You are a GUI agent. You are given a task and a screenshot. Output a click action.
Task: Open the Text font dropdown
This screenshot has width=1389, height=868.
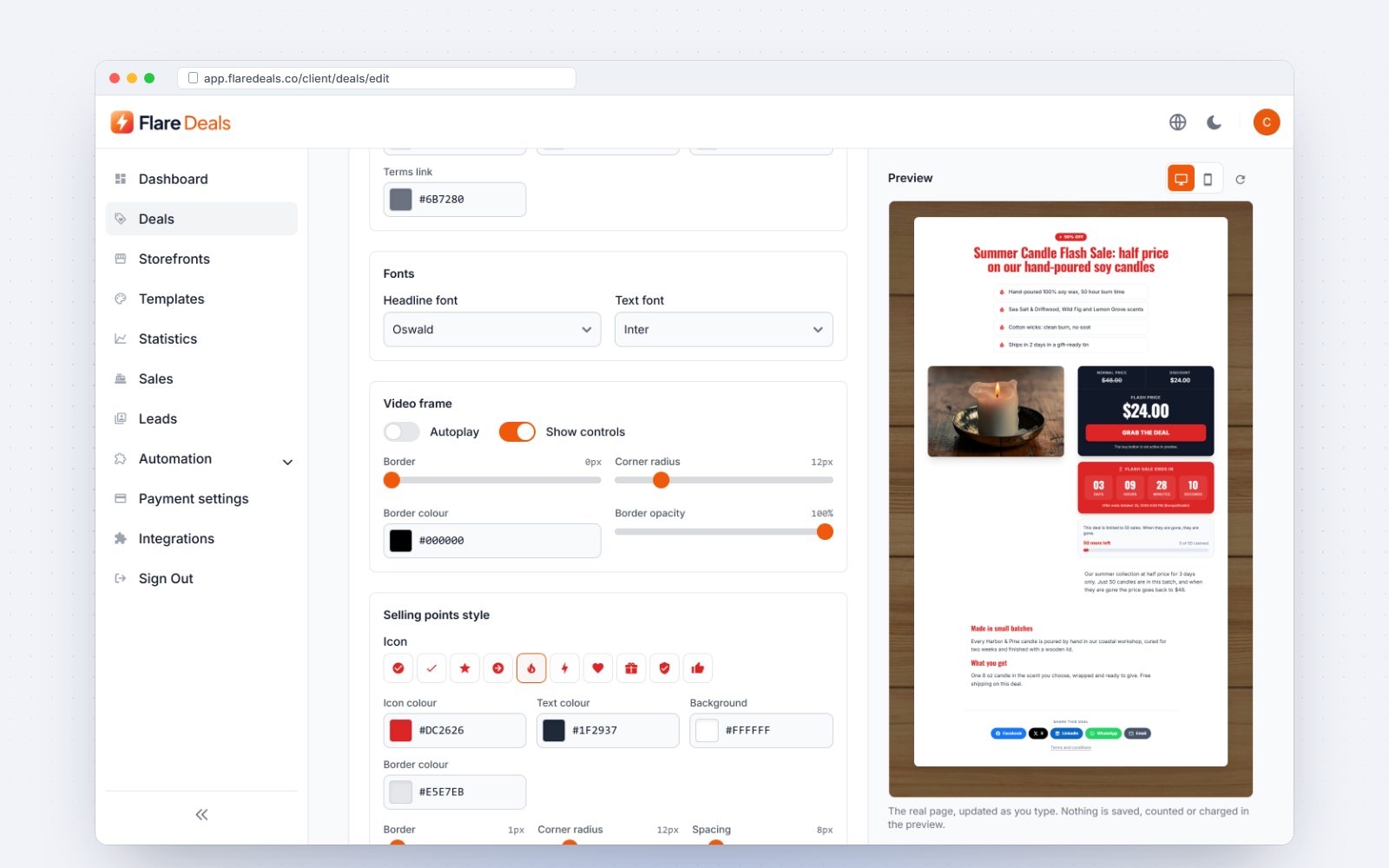pos(724,330)
